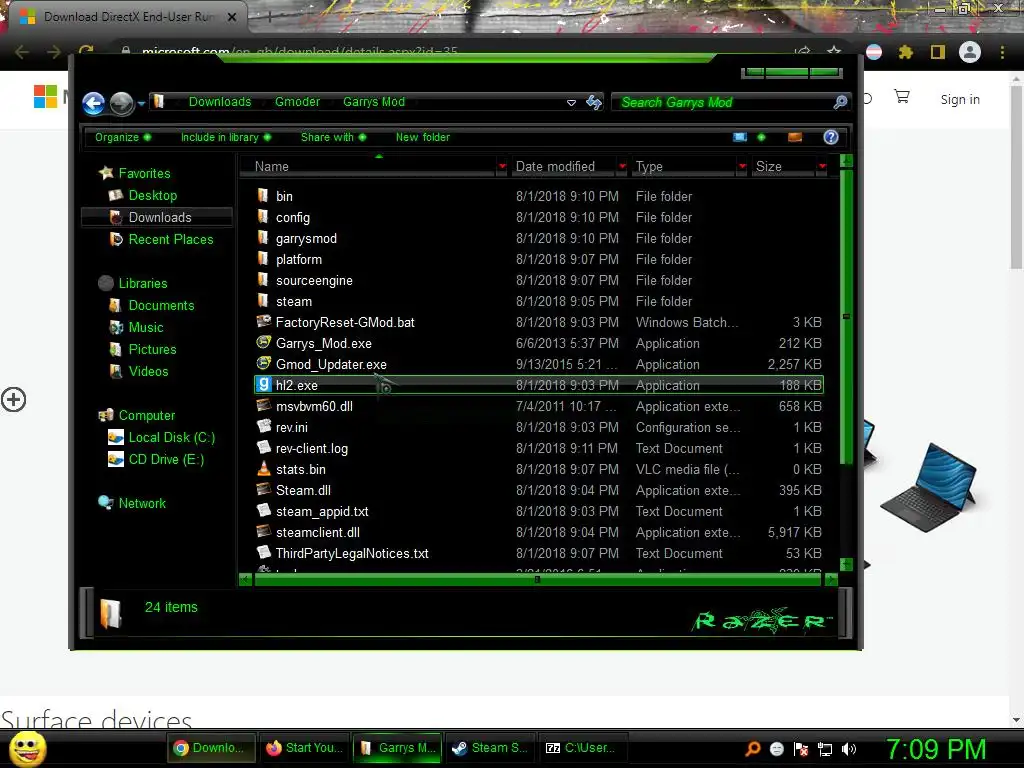This screenshot has height=768, width=1024.
Task: Click the CD Drive (E:) icon
Action: click(116, 460)
